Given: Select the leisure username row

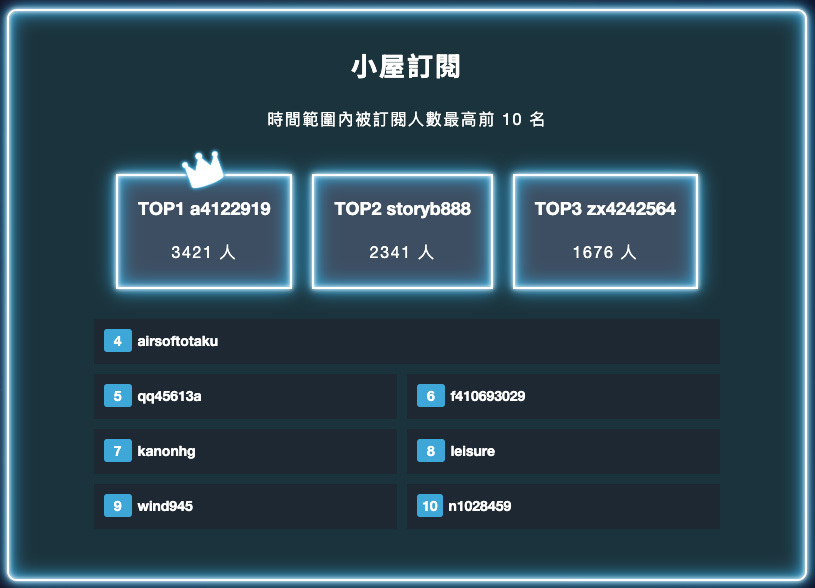Looking at the screenshot, I should click(473, 451).
